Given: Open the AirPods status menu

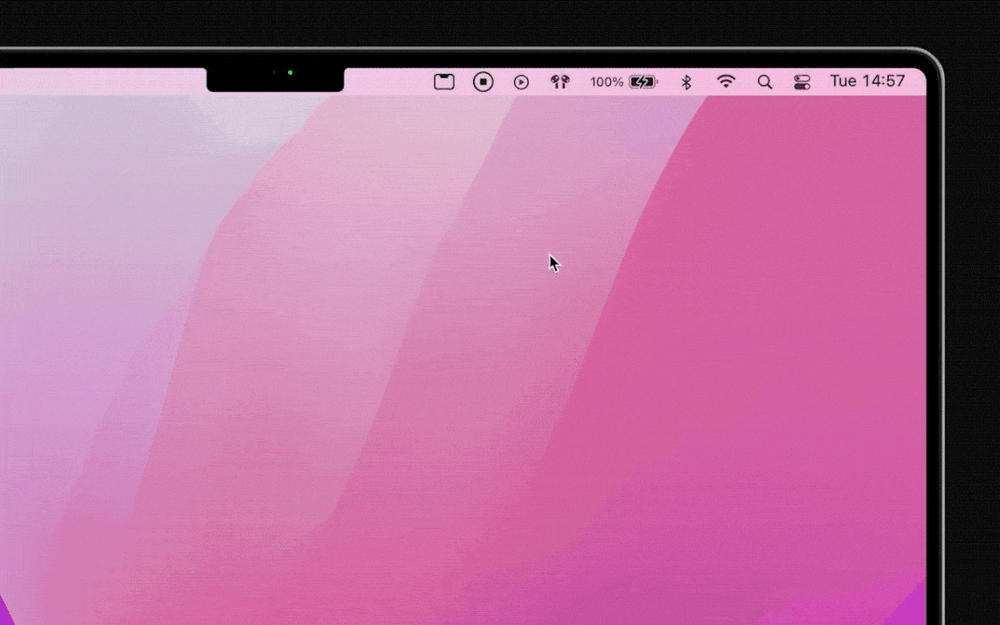Looking at the screenshot, I should pos(559,82).
